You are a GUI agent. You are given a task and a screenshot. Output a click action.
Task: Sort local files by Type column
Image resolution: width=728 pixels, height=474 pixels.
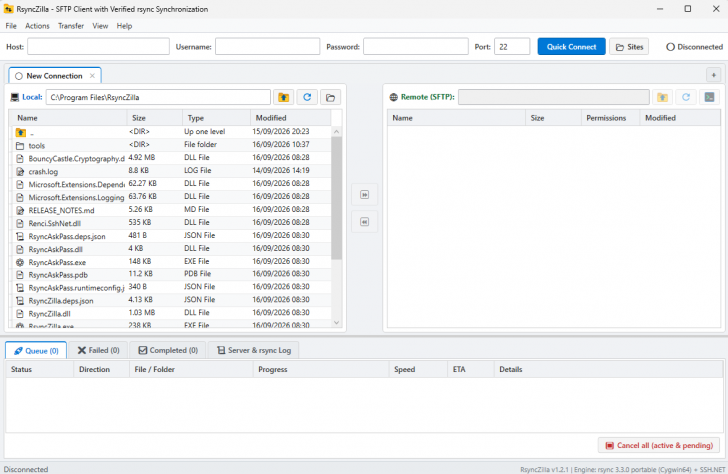(216, 118)
